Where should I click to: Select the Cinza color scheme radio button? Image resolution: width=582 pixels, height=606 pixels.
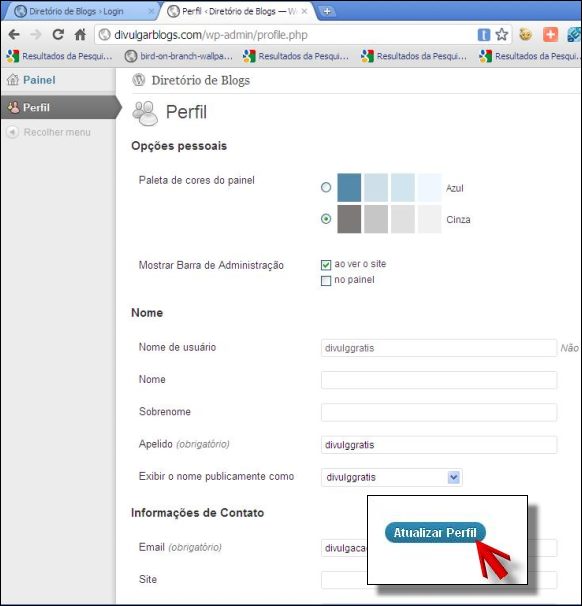(x=326, y=219)
